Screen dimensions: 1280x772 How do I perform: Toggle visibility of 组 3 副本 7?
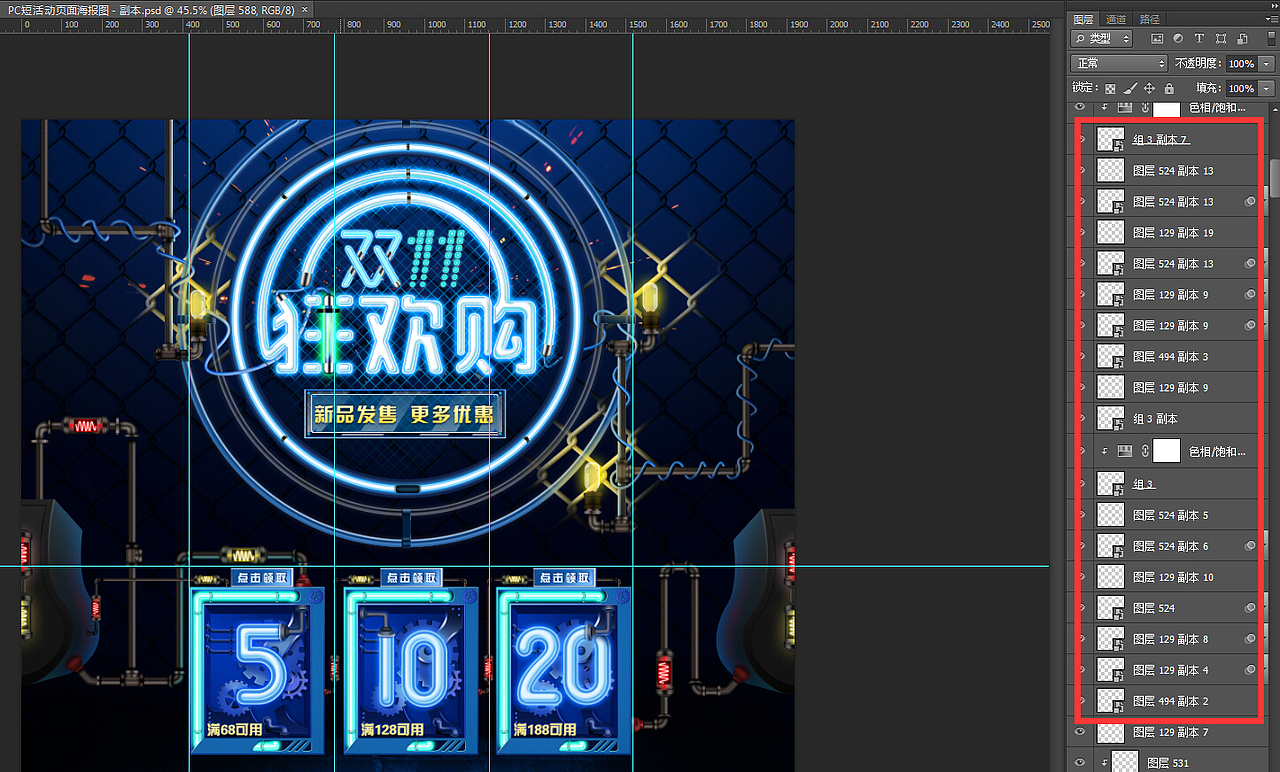[x=1083, y=139]
